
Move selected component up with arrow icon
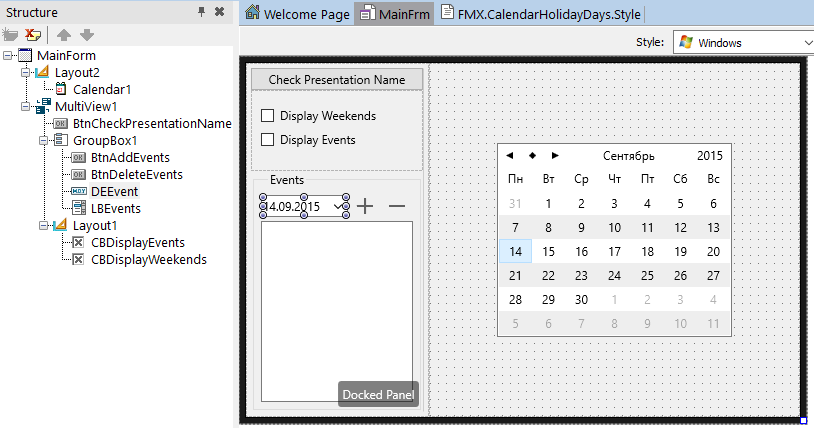tap(63, 35)
